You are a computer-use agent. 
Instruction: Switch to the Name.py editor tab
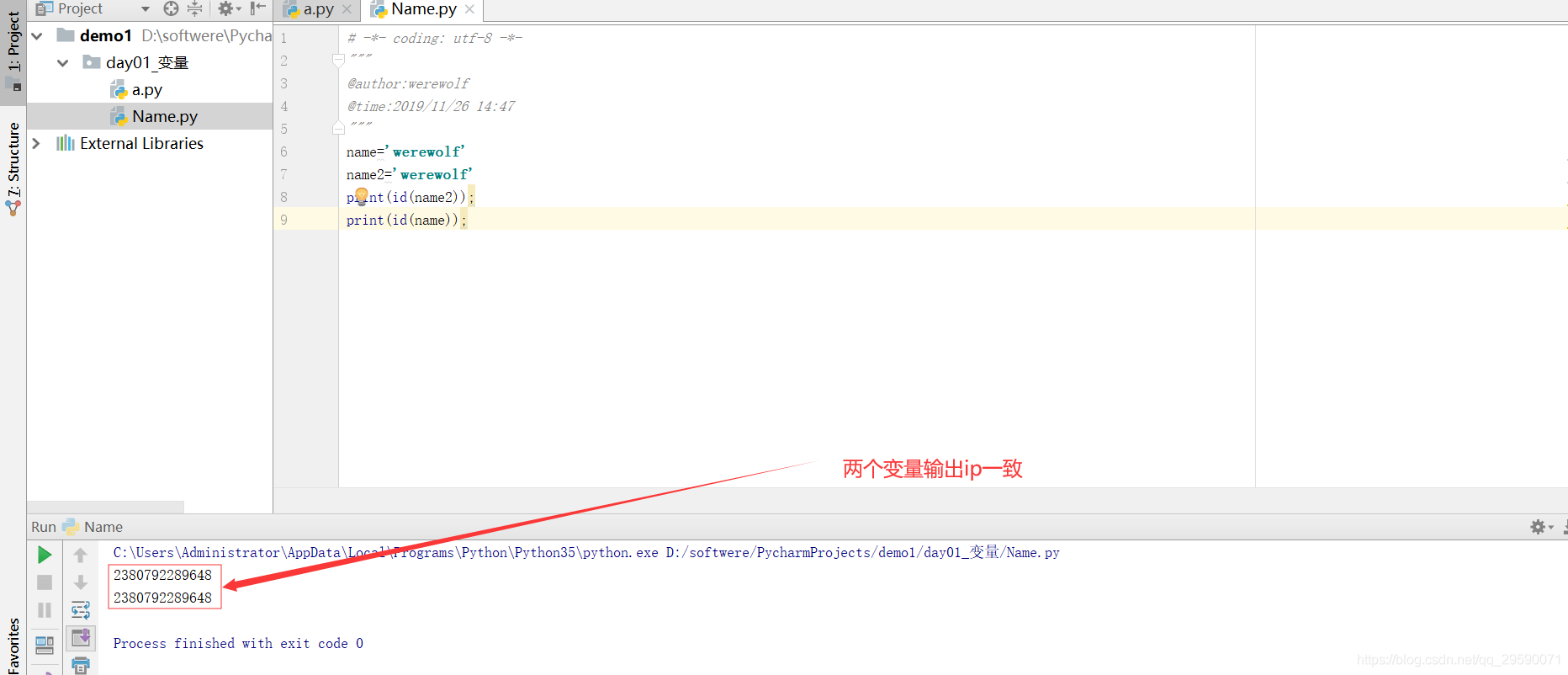pos(423,9)
